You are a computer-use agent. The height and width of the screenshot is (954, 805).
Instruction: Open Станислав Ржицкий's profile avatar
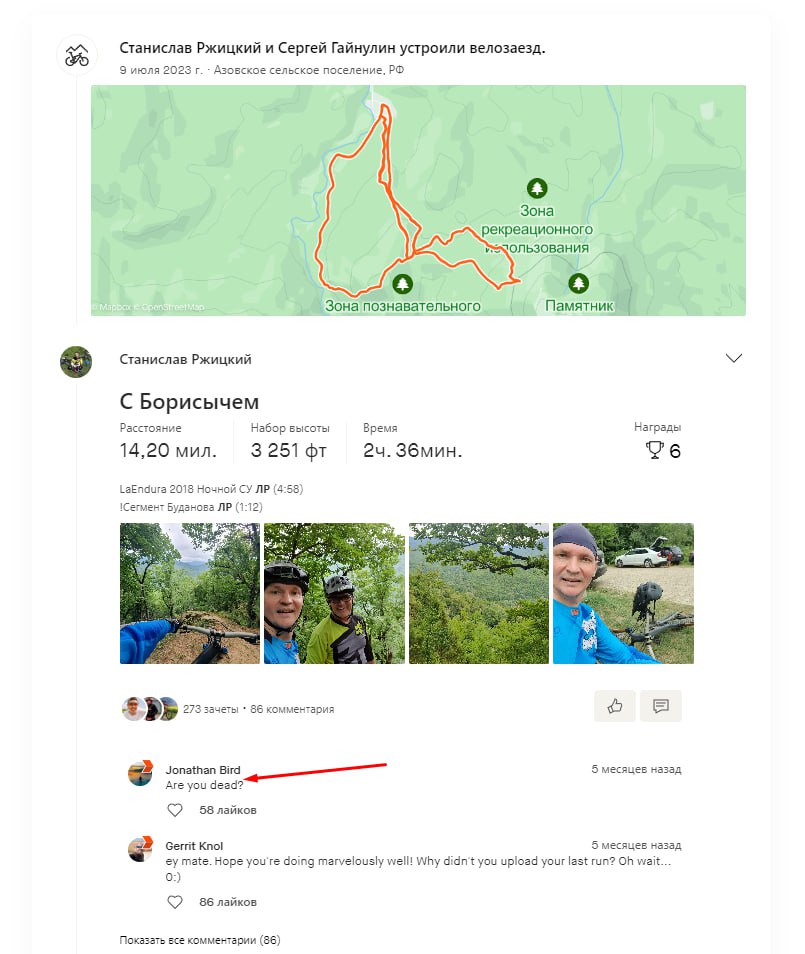click(x=76, y=361)
